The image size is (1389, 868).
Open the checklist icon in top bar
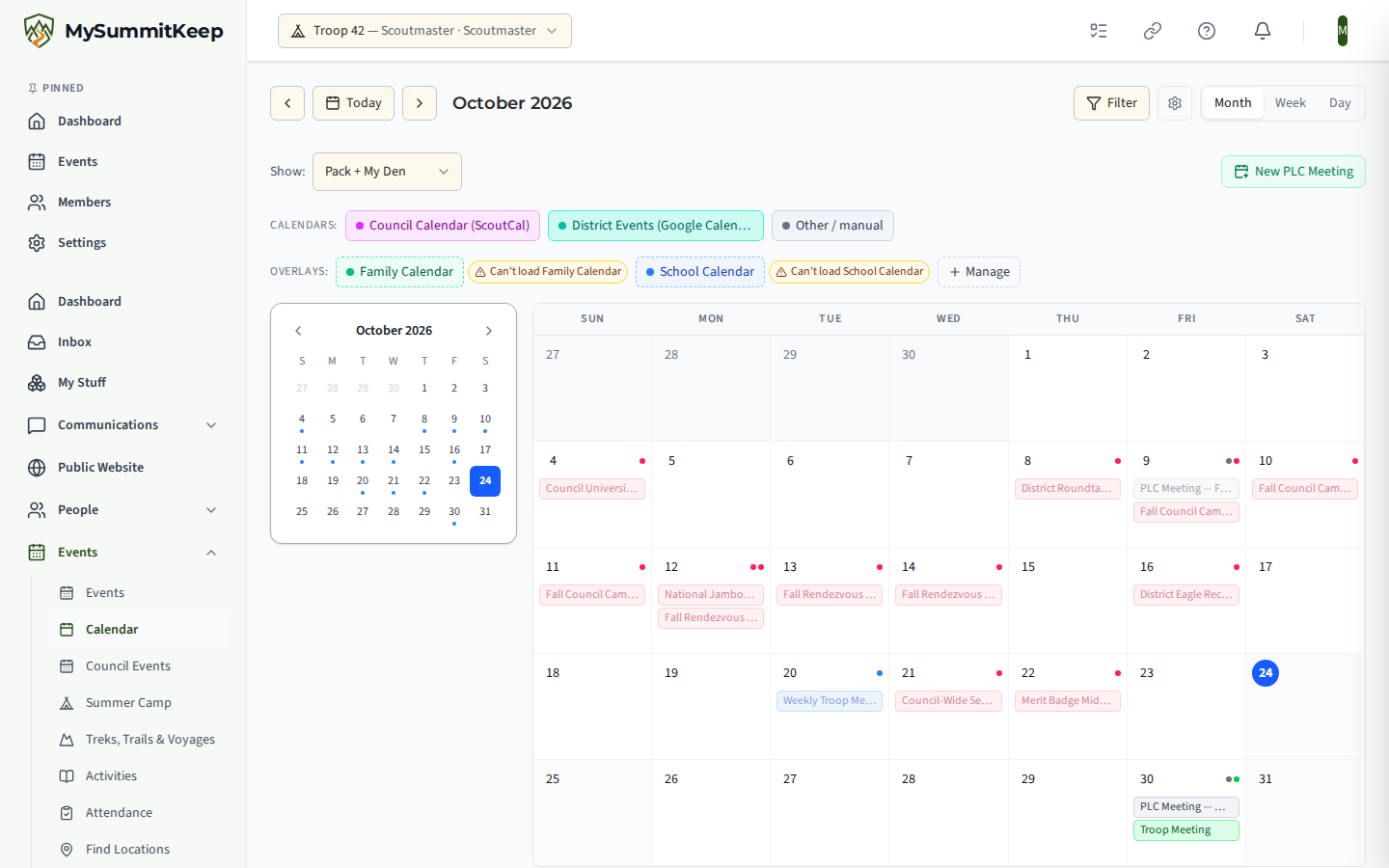click(1099, 31)
